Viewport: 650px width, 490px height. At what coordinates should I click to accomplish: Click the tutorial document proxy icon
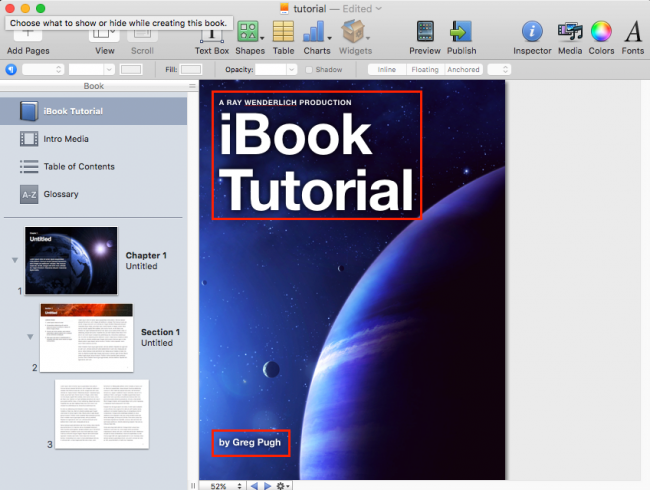coord(284,8)
